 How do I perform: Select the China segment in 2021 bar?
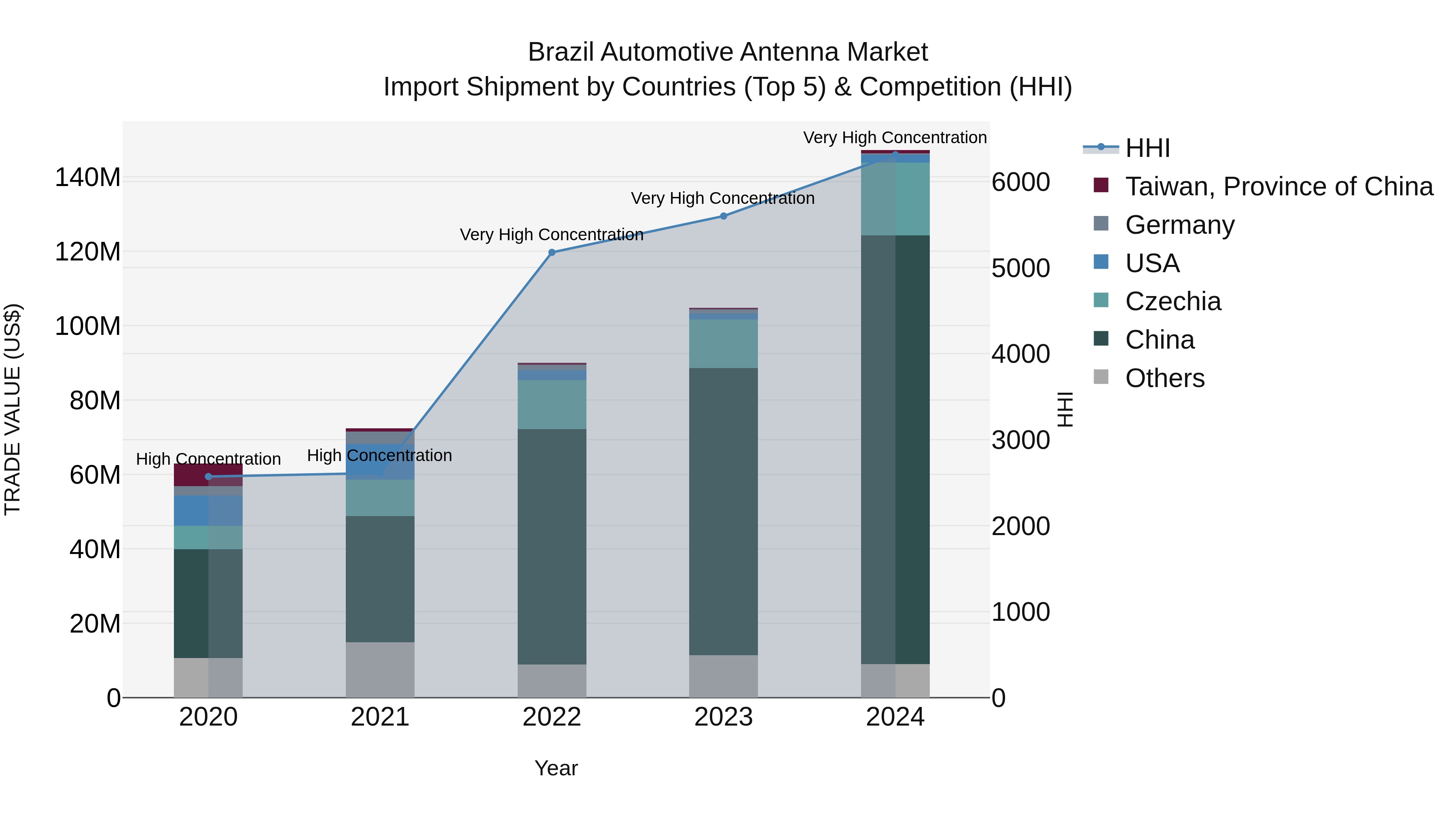(x=380, y=579)
